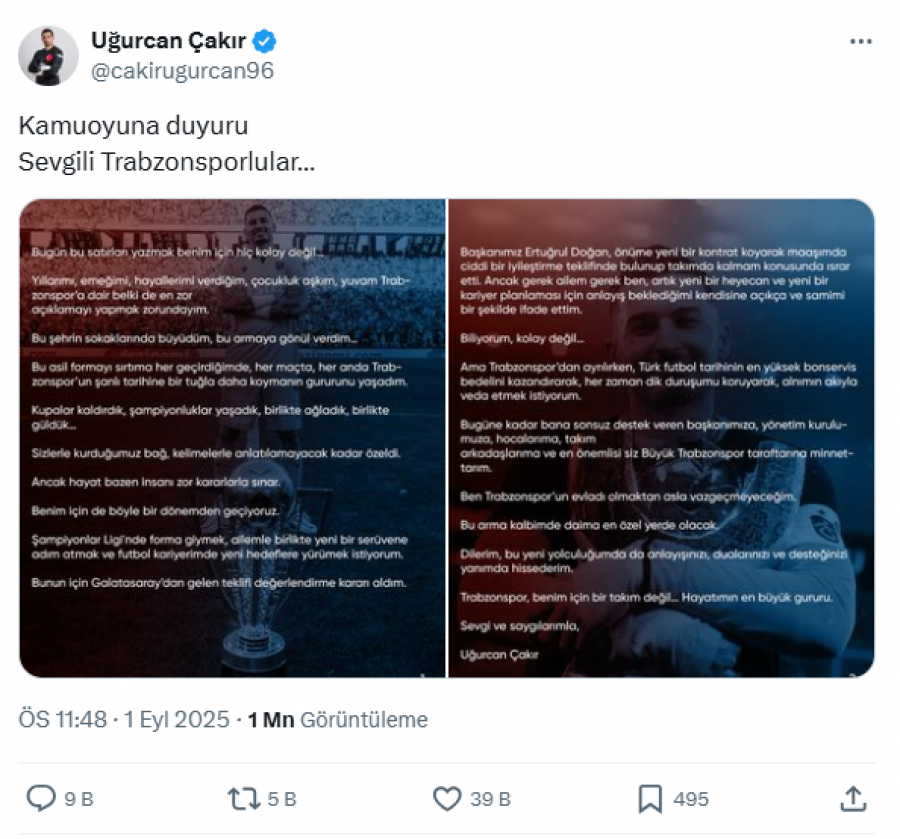Open the Uğurcan Çakır display name link
Screen dimensions: 900x839
(x=168, y=41)
